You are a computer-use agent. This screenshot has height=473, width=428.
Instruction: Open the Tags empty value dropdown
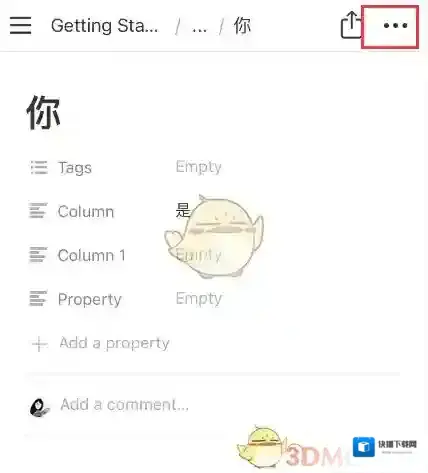point(199,167)
